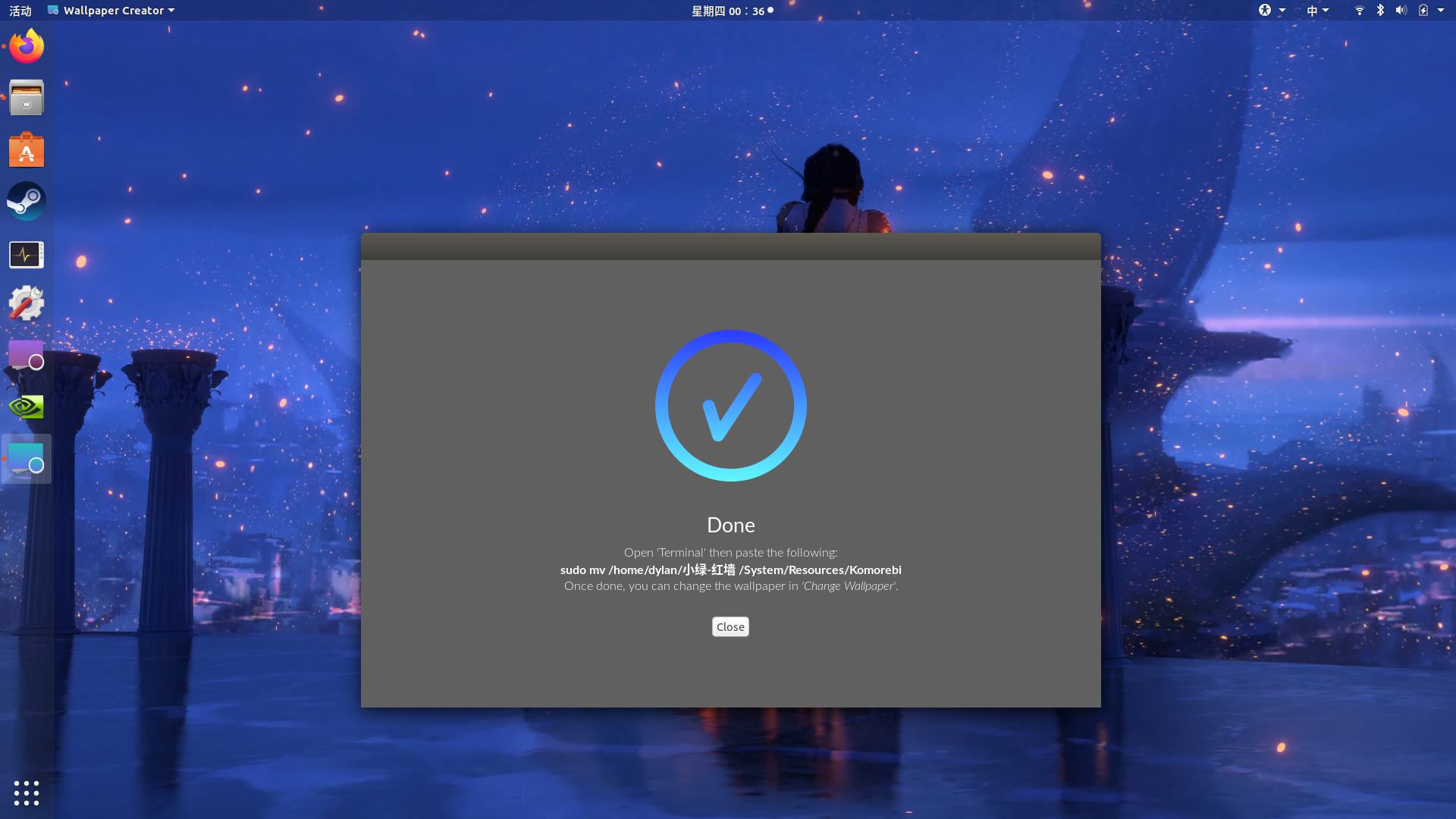1456x819 pixels.
Task: Expand the accessibility menu dropdown
Action: tap(1272, 10)
